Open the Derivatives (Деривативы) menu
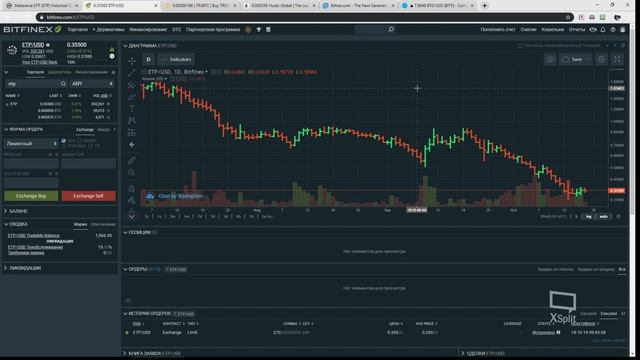The image size is (640, 360). coord(110,29)
